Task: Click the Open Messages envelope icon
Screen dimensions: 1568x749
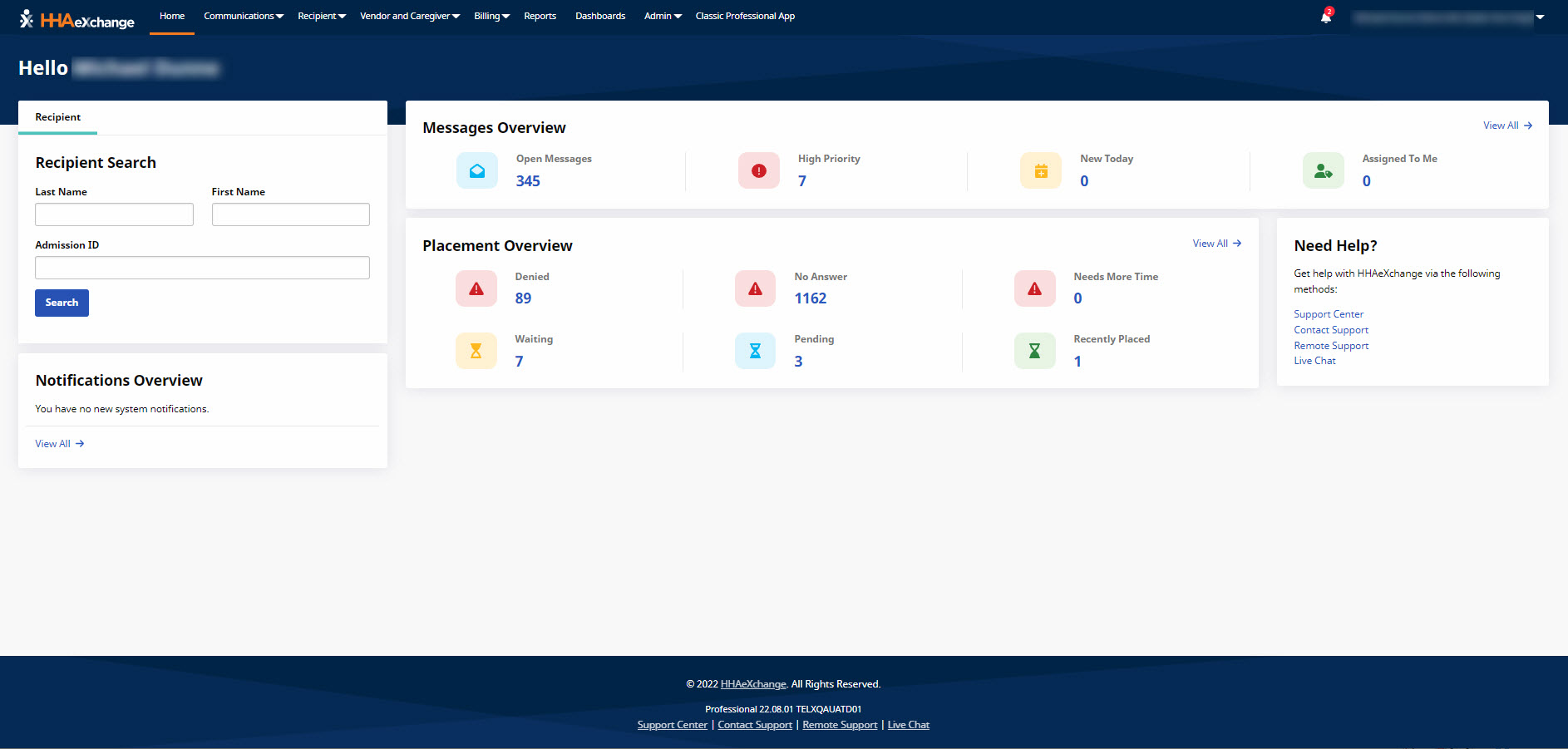Action: coord(477,170)
